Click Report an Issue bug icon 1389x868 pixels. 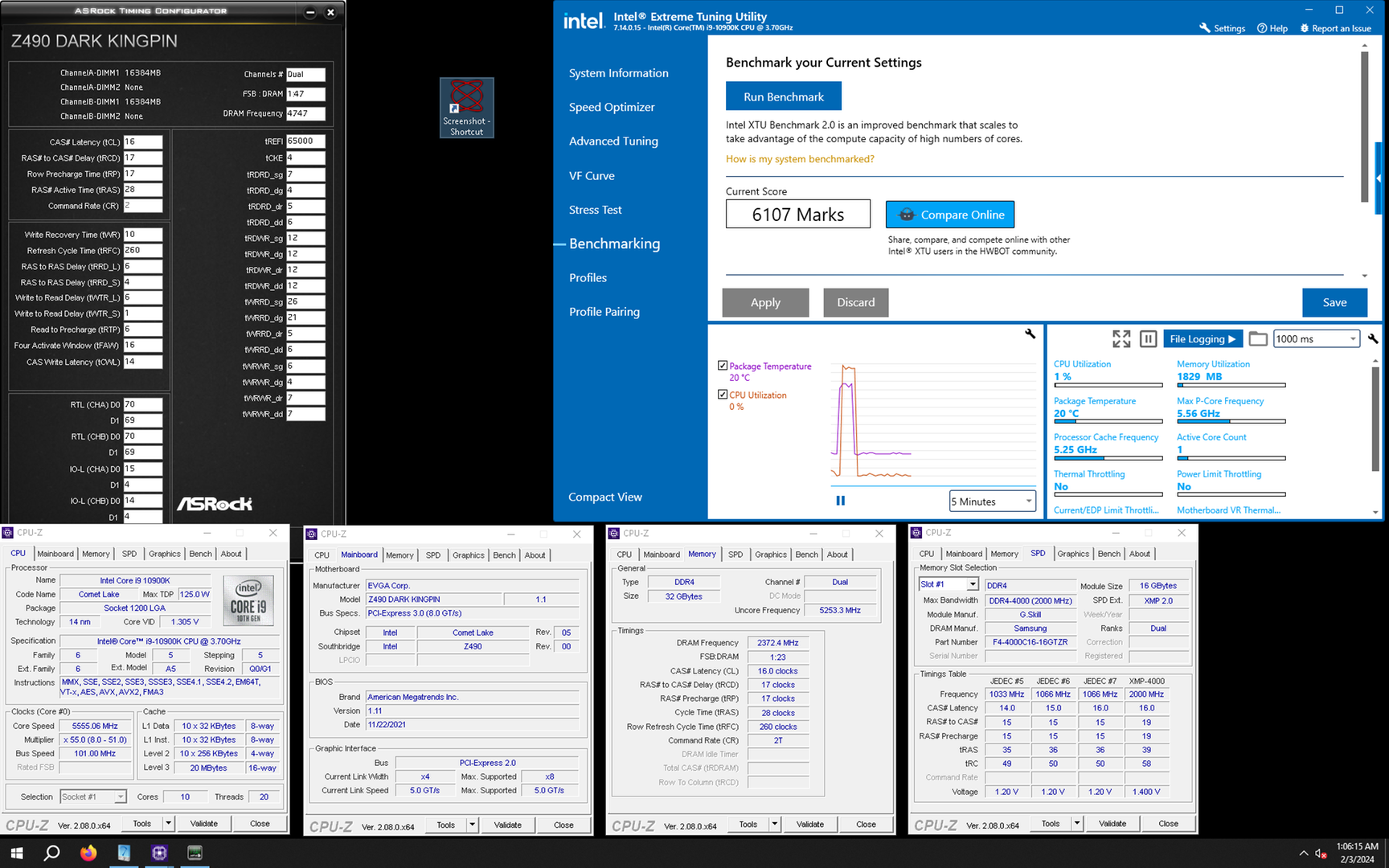click(x=1305, y=28)
